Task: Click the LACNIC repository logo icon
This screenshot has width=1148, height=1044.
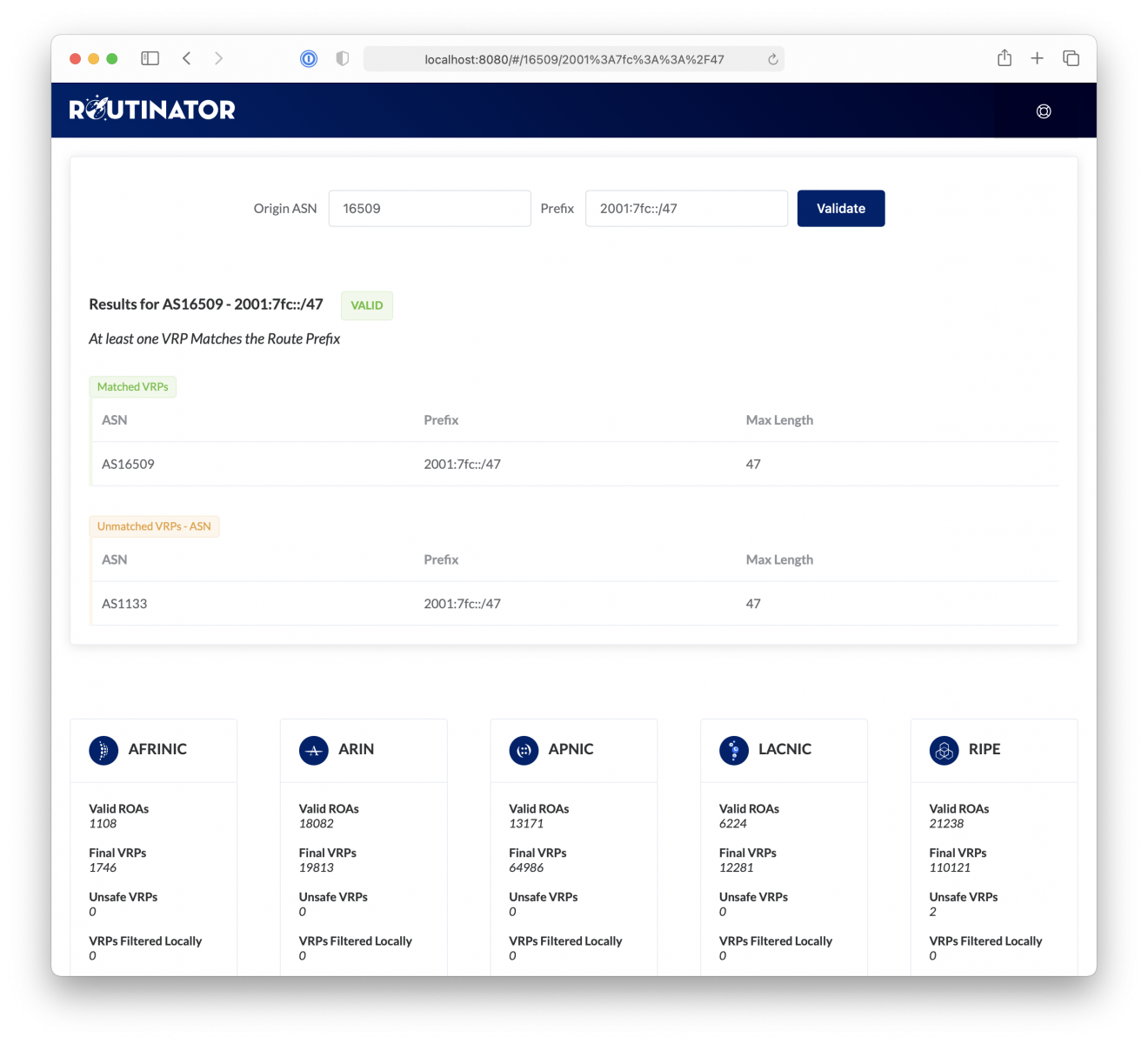Action: click(734, 750)
